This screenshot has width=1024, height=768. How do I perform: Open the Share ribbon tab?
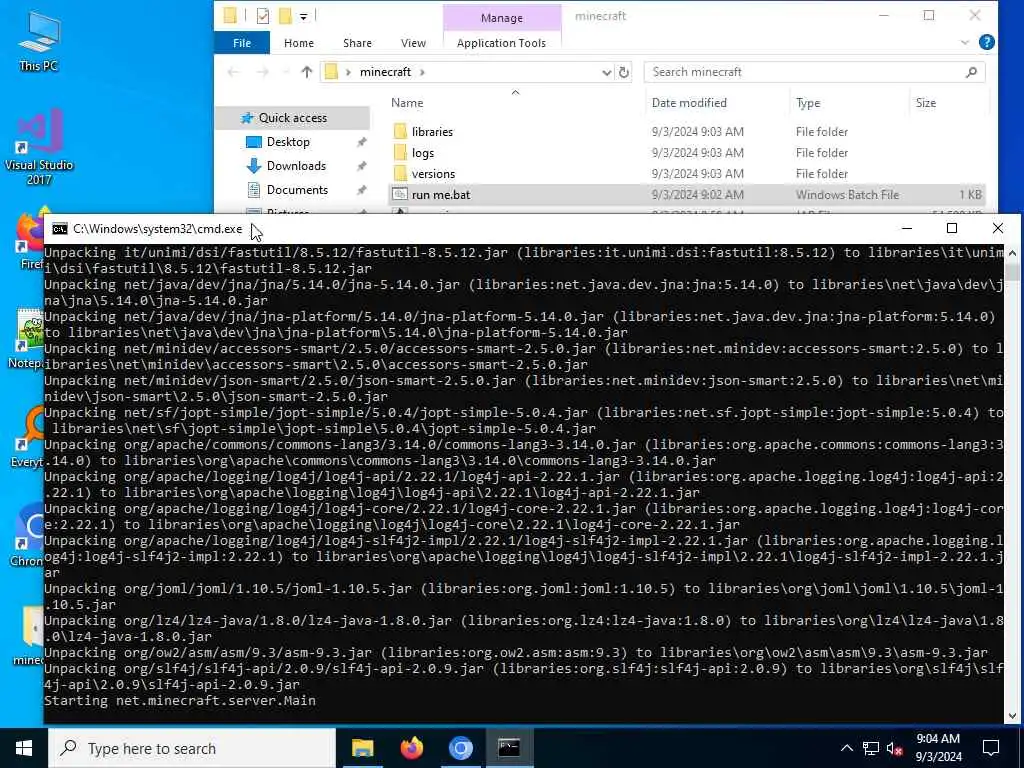357,43
